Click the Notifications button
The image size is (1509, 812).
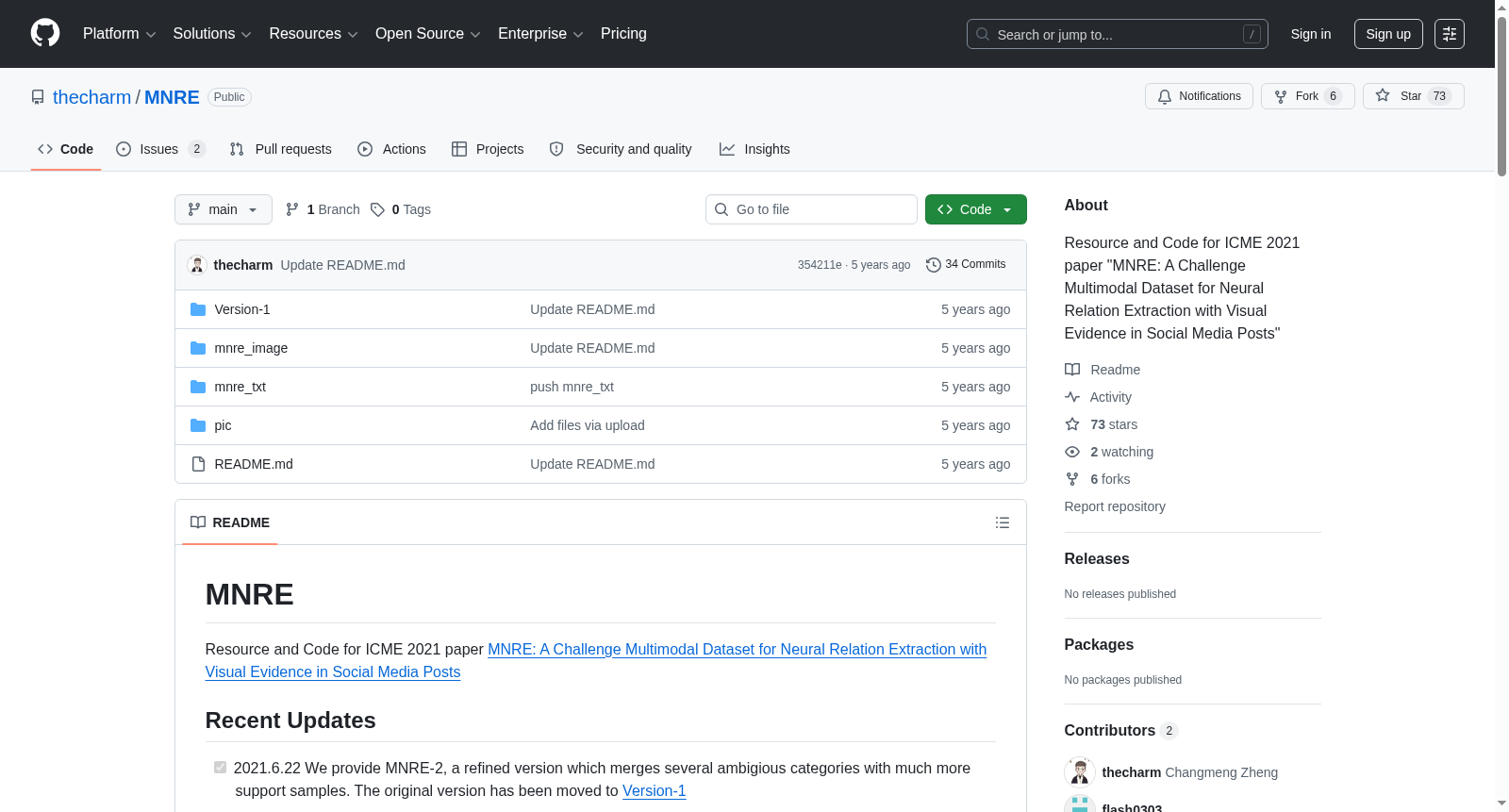pos(1199,96)
